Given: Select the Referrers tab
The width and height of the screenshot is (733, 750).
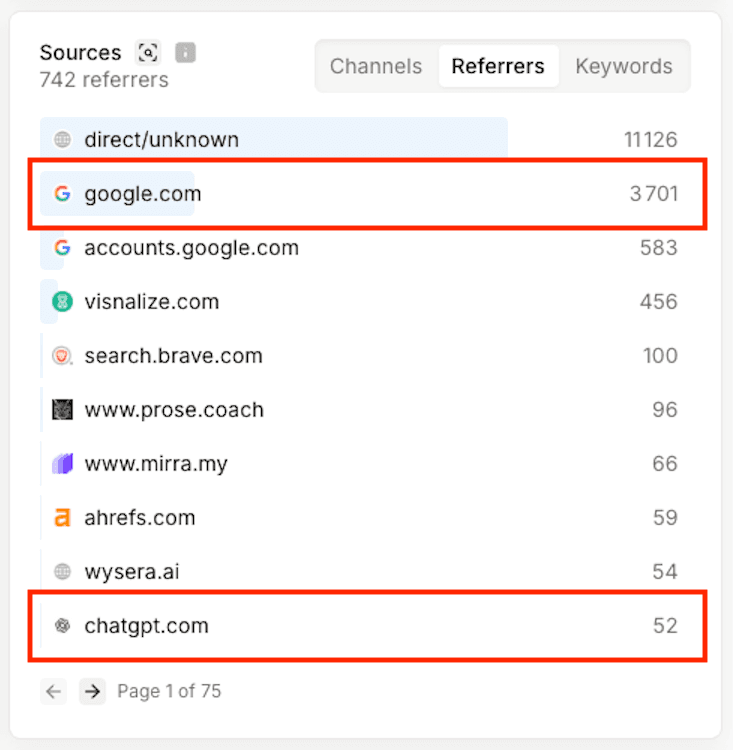Looking at the screenshot, I should coord(498,66).
